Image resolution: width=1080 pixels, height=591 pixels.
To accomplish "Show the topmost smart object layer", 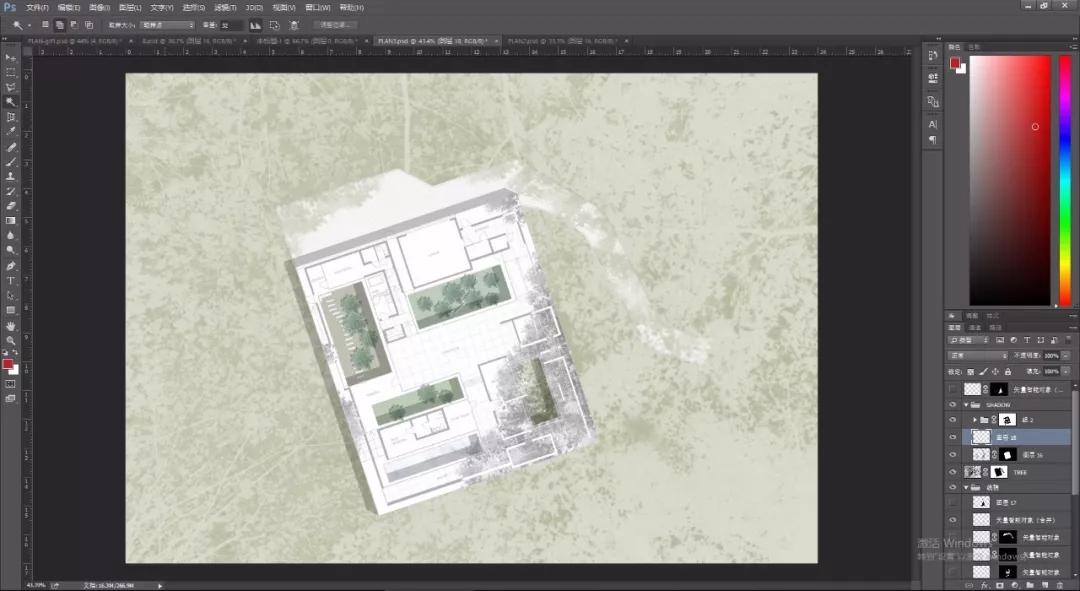I will tap(953, 389).
